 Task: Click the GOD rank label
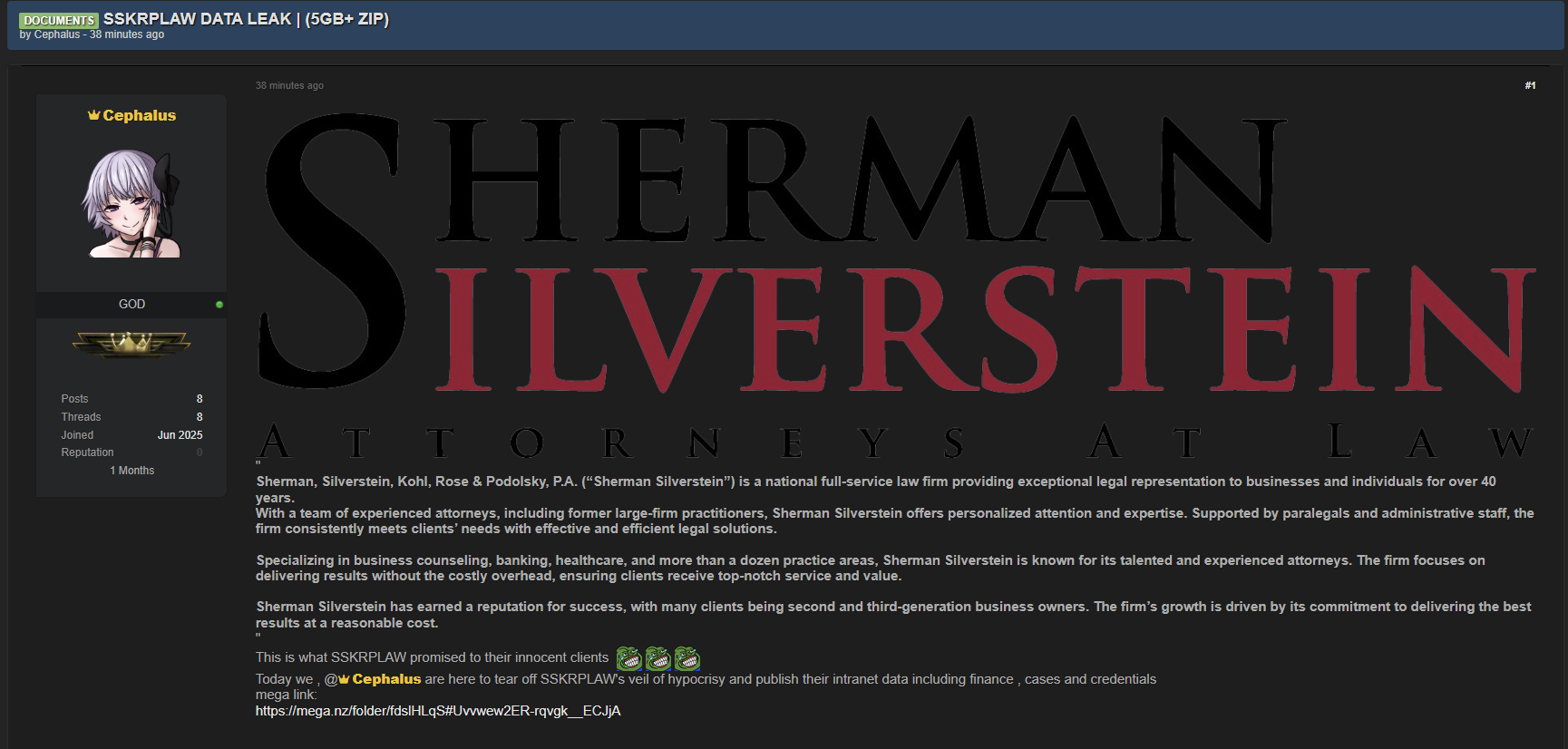coord(131,305)
